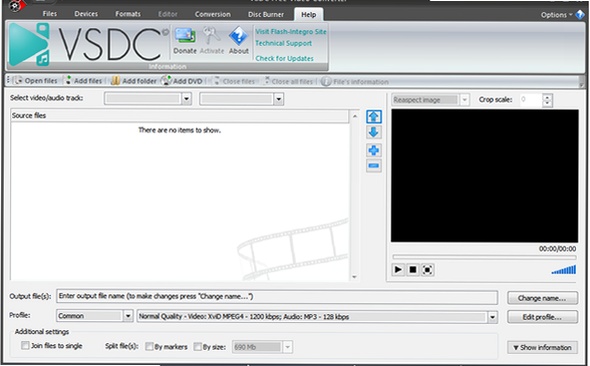Adjust the blue volume level bars
The height and width of the screenshot is (366, 590).
(x=564, y=270)
